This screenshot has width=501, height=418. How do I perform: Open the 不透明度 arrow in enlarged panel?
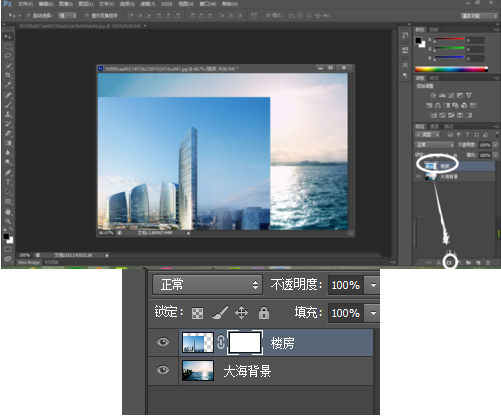[x=373, y=285]
